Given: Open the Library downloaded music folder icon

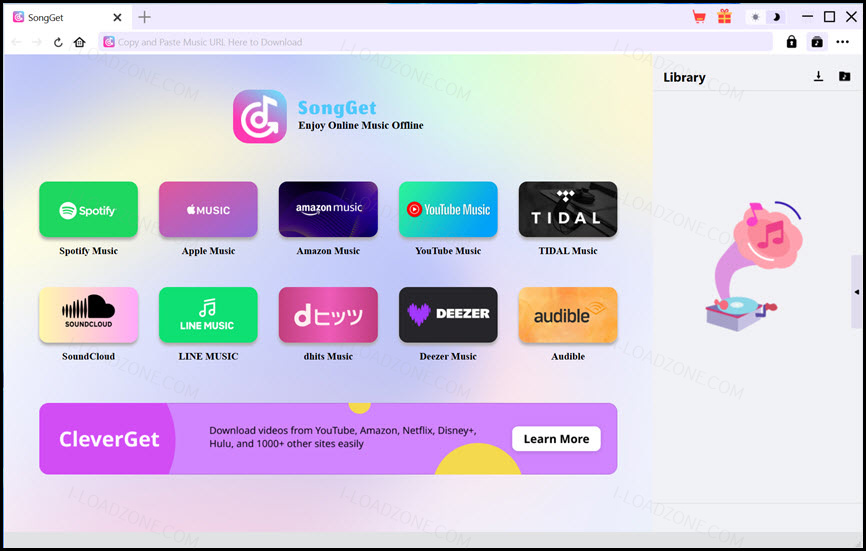Looking at the screenshot, I should pyautogui.click(x=844, y=76).
